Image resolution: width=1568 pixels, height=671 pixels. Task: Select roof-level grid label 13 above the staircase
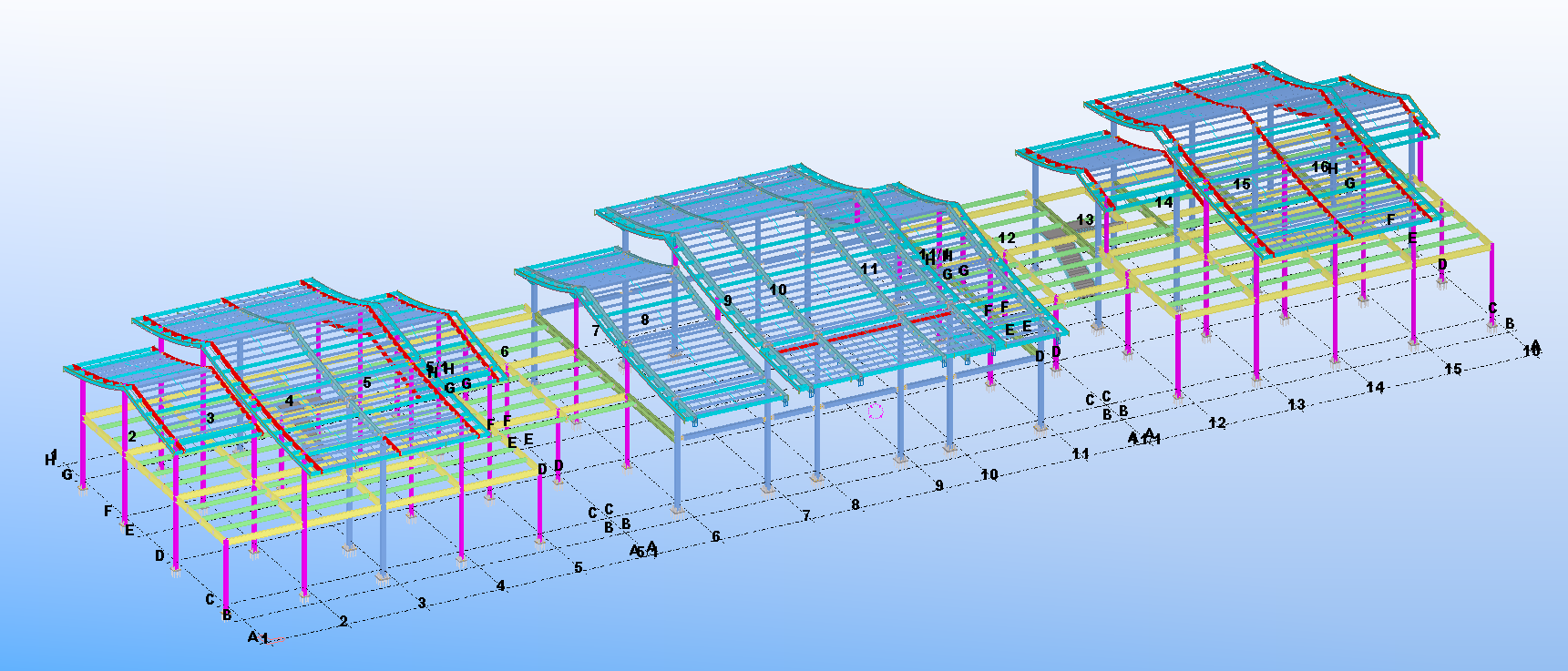[1084, 219]
